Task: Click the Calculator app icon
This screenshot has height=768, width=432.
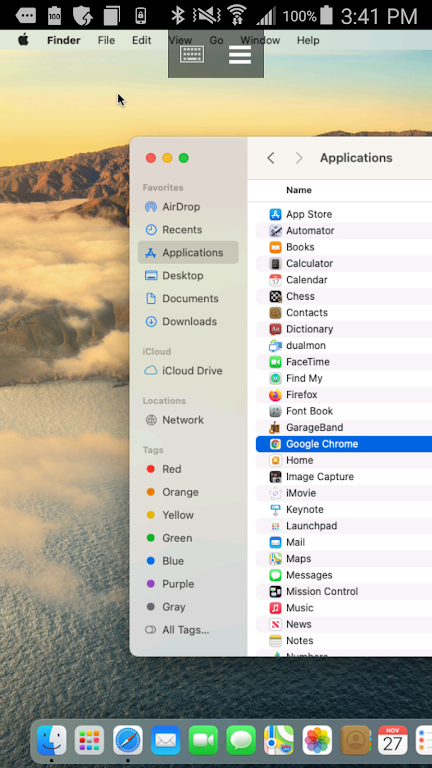Action: [x=275, y=264]
